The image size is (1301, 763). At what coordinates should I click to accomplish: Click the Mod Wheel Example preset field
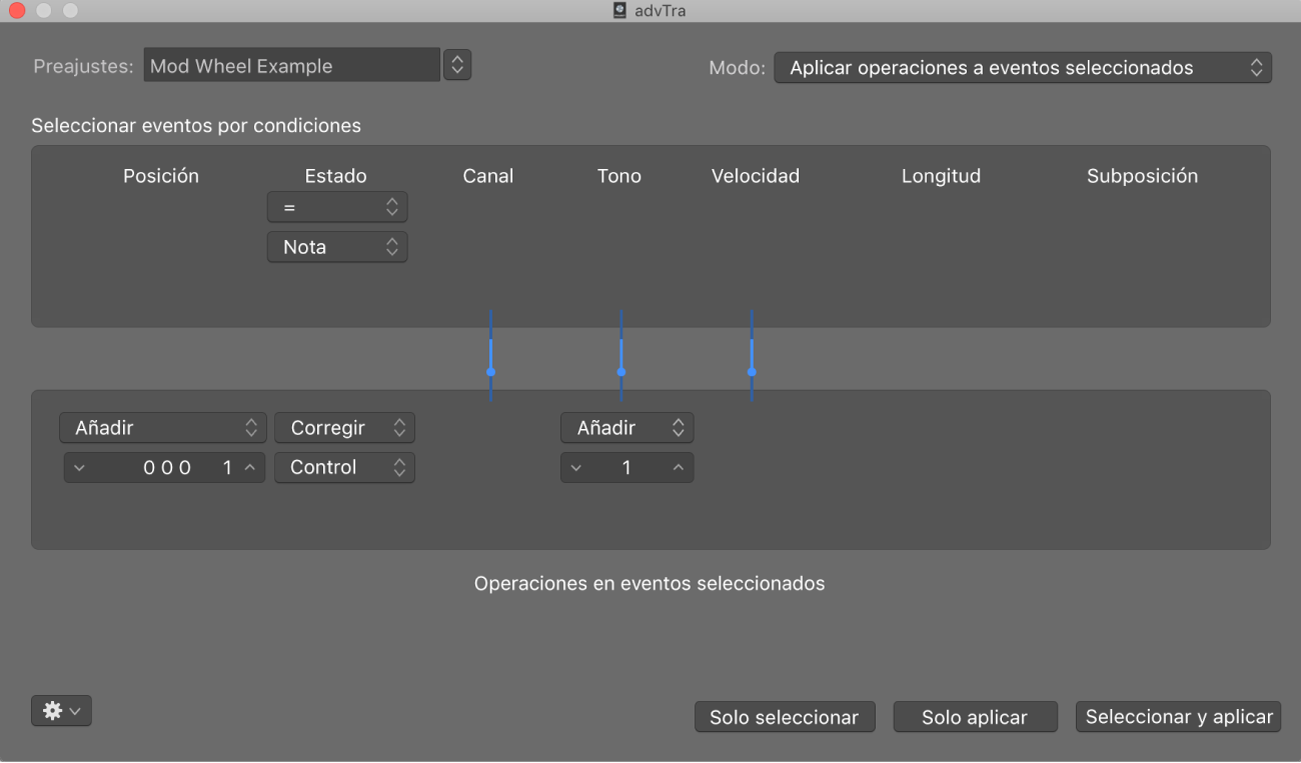[291, 66]
